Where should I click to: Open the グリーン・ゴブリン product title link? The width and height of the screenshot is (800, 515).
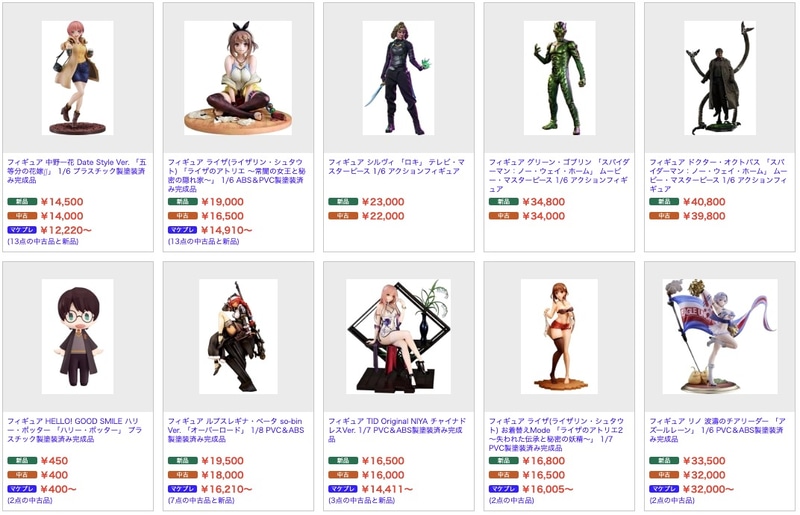tap(559, 175)
